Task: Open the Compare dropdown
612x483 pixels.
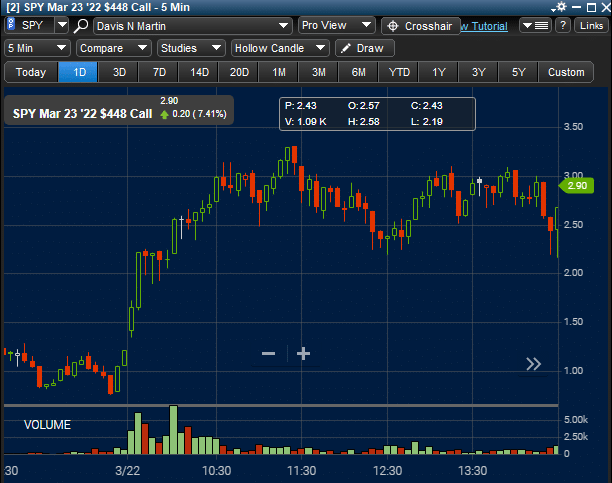Action: [x=114, y=48]
